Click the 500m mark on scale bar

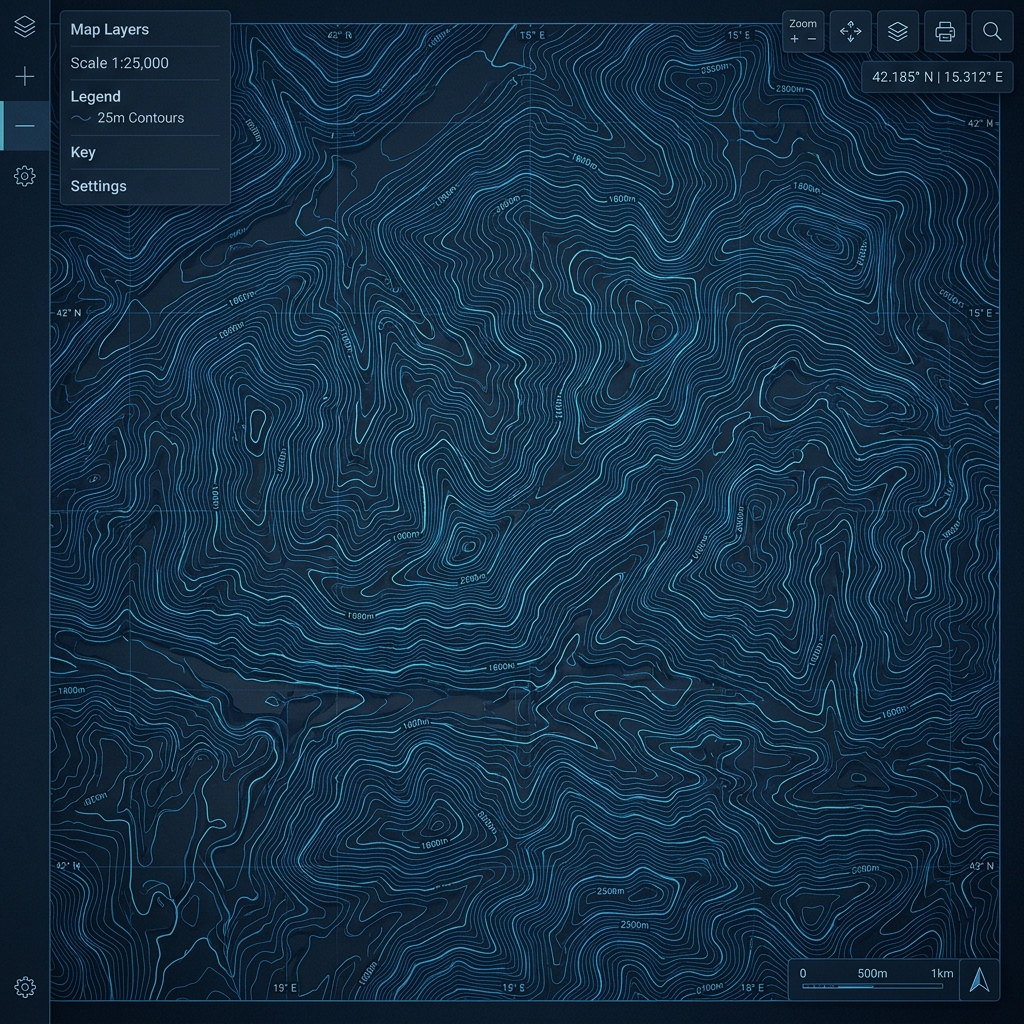pos(872,973)
